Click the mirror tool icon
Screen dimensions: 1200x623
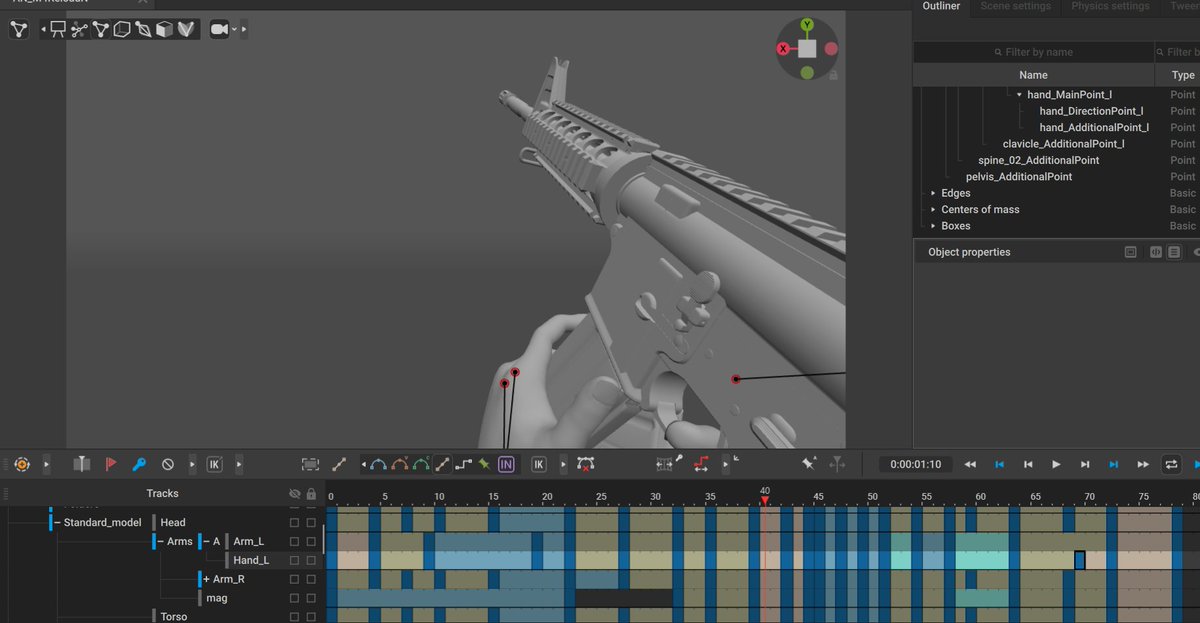[82, 464]
